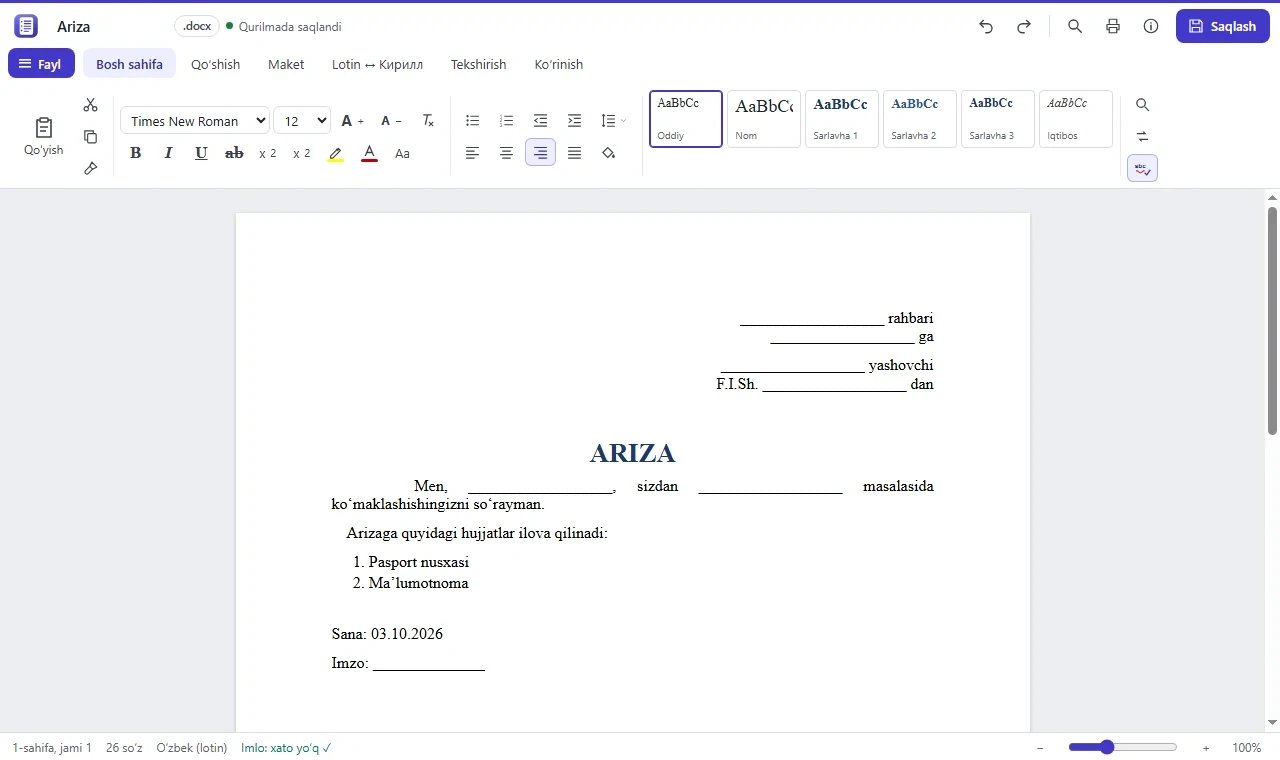This screenshot has height=760, width=1280.
Task: Toggle the spell check abc button
Action: (x=1143, y=168)
